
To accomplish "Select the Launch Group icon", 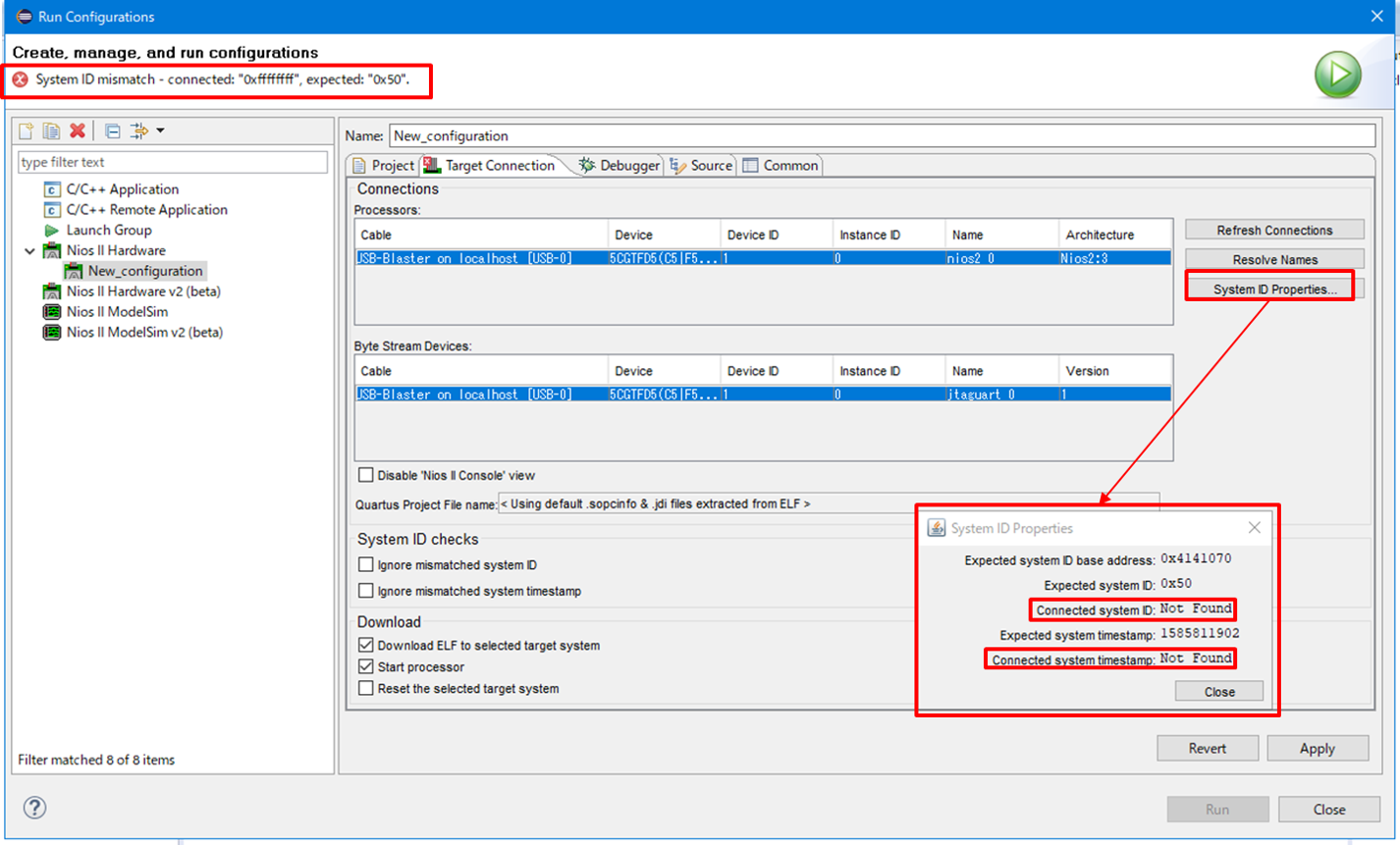I will pyautogui.click(x=52, y=231).
